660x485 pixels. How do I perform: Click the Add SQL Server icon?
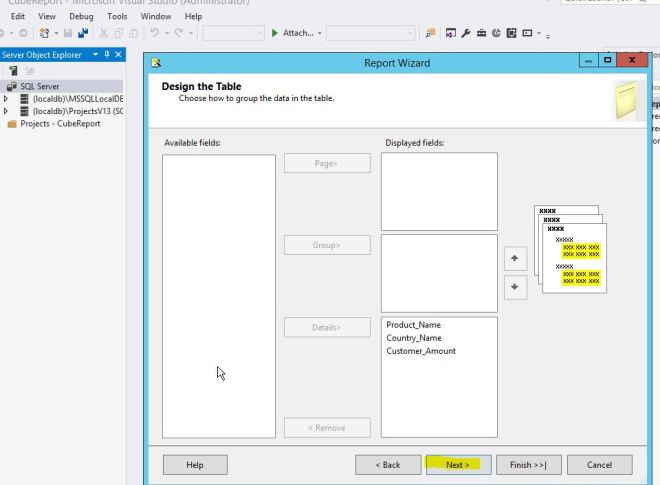tap(13, 71)
